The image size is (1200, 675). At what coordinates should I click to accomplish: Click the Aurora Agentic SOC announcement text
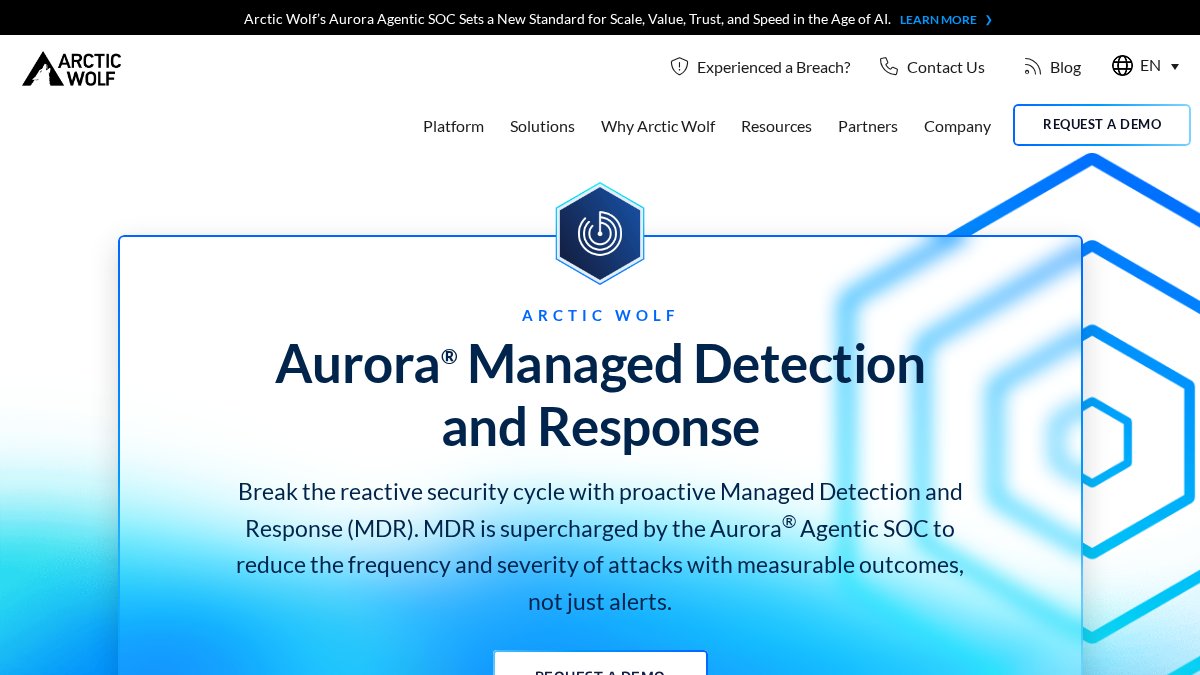[567, 19]
